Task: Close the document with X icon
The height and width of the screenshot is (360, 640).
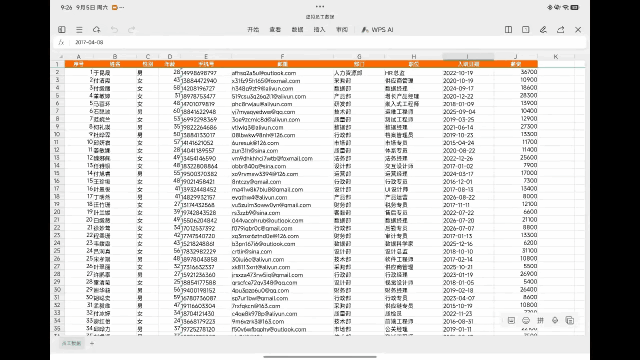Action: tap(578, 29)
